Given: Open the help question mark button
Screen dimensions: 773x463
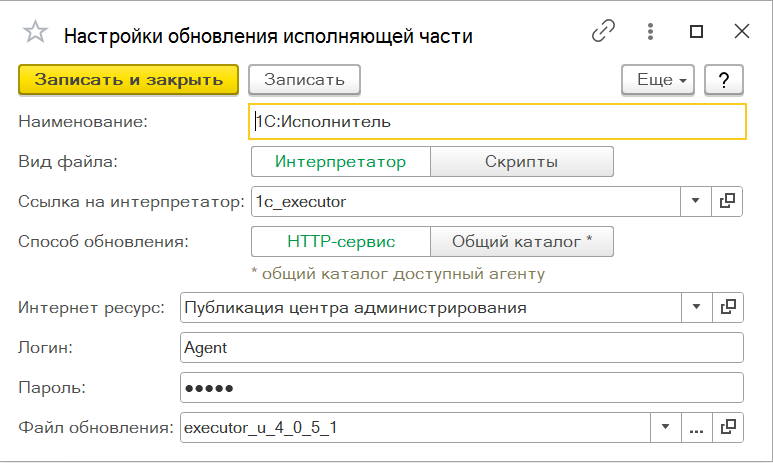Looking at the screenshot, I should point(722,79).
